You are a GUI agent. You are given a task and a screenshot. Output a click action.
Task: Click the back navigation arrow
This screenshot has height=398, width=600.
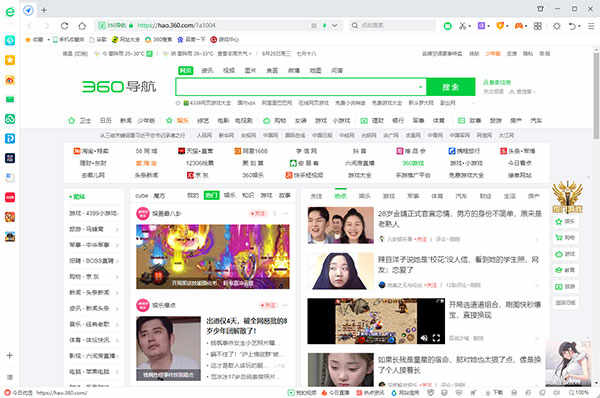pos(29,26)
